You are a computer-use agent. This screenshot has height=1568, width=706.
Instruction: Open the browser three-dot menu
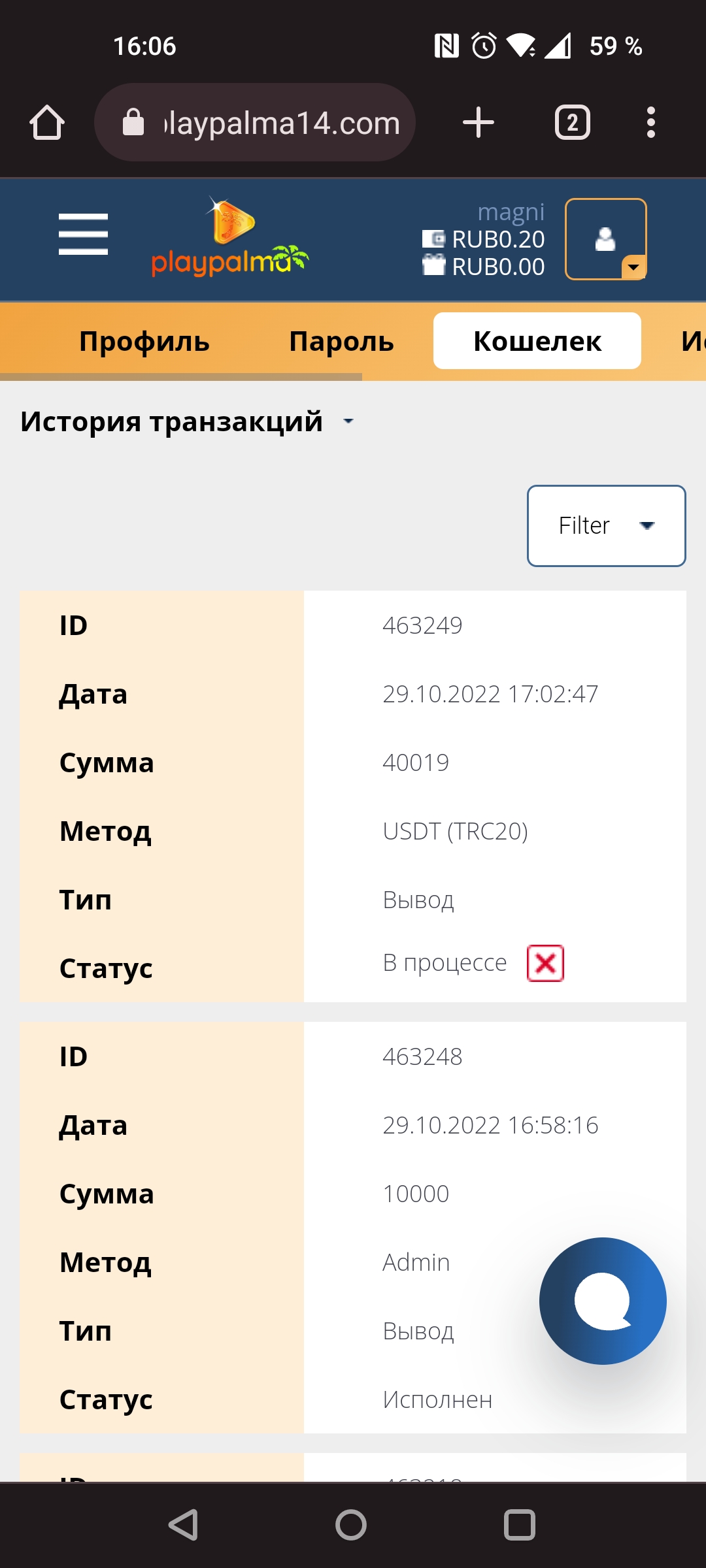(x=650, y=122)
